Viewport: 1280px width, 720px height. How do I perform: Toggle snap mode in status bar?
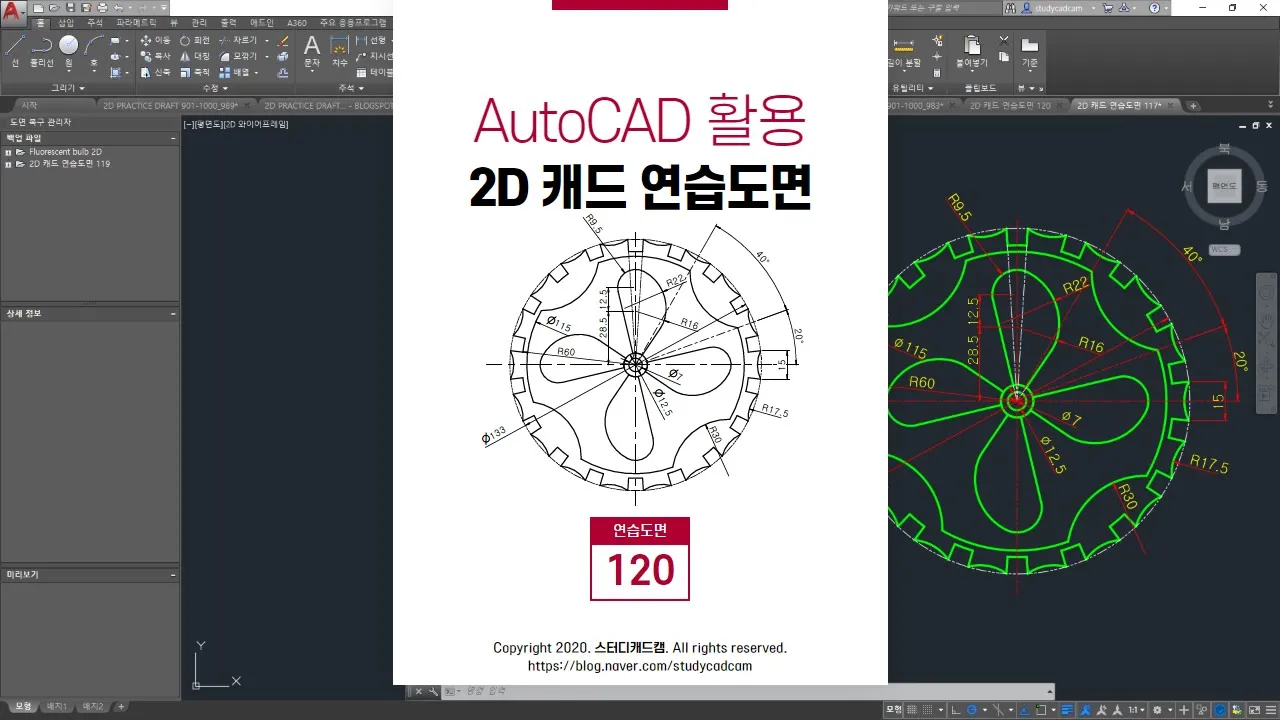pyautogui.click(x=927, y=710)
